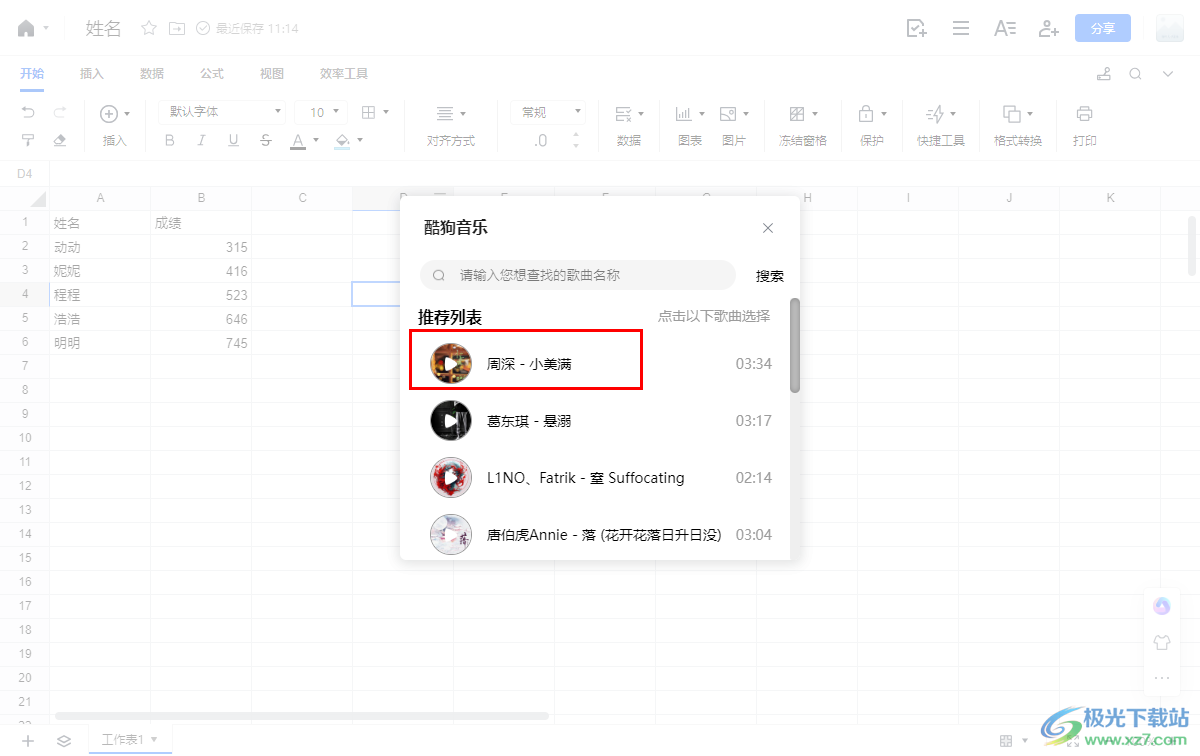Open the skin theme shirt icon
This screenshot has height=756, width=1200.
(x=1162, y=642)
